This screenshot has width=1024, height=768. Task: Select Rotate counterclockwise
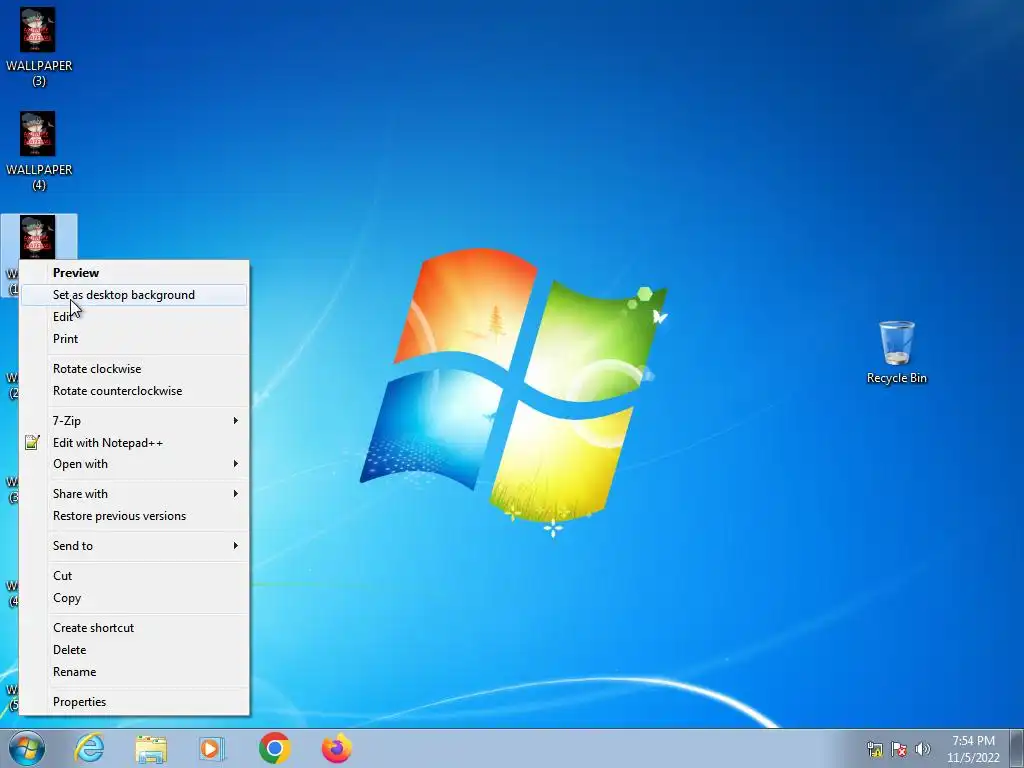click(135, 391)
